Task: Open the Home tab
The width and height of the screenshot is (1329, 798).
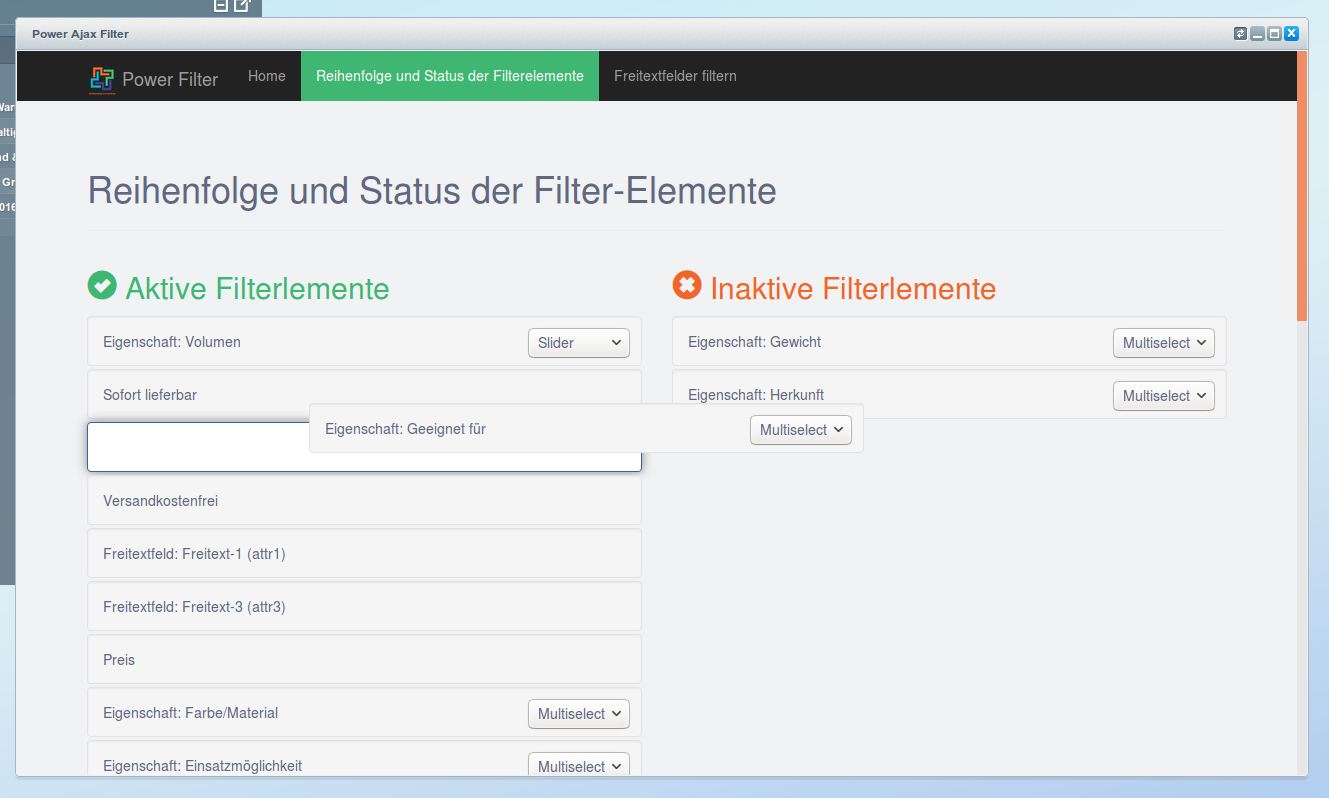Action: tap(267, 76)
